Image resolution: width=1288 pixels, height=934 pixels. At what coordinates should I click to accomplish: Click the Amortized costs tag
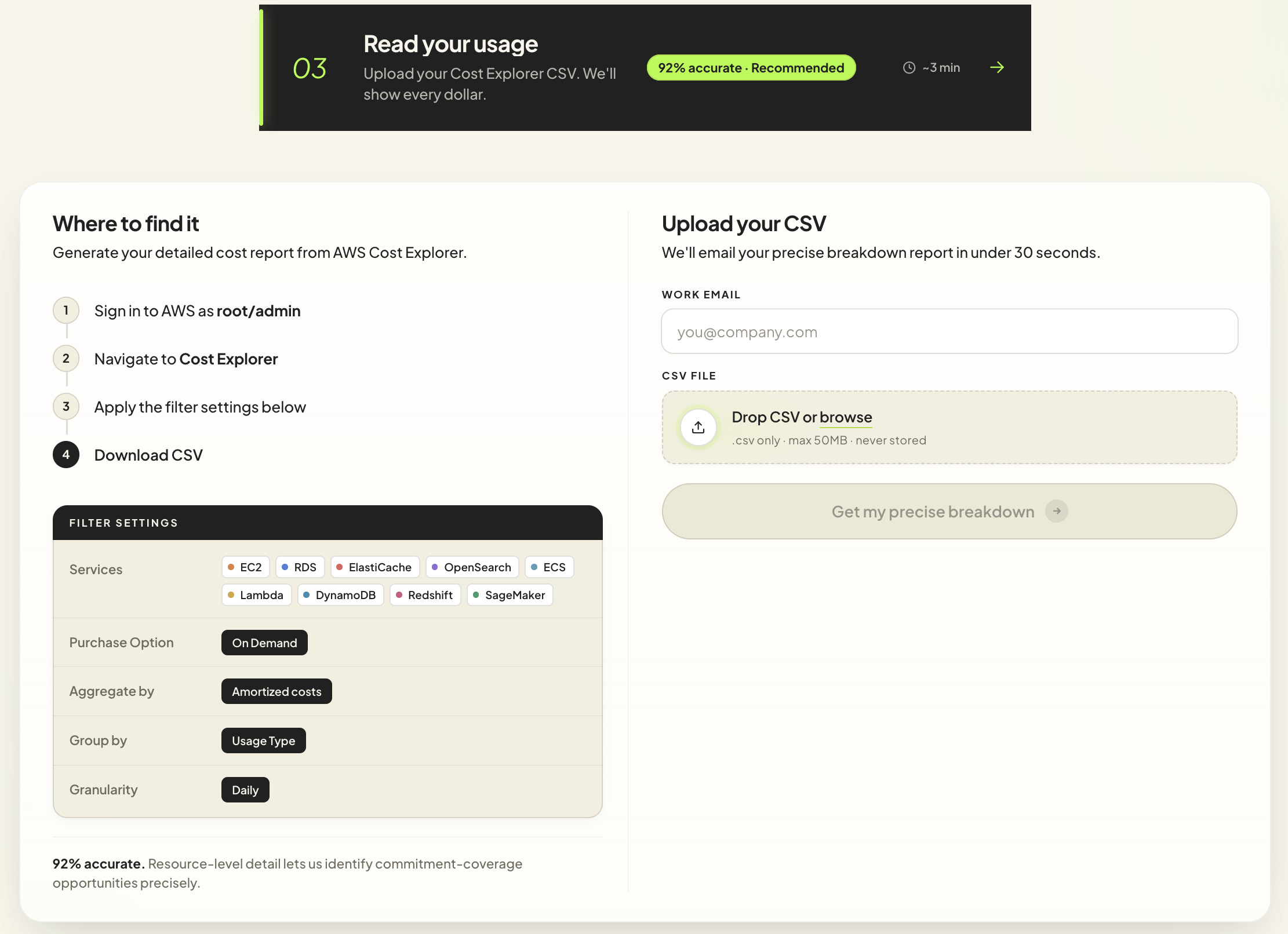(x=276, y=691)
